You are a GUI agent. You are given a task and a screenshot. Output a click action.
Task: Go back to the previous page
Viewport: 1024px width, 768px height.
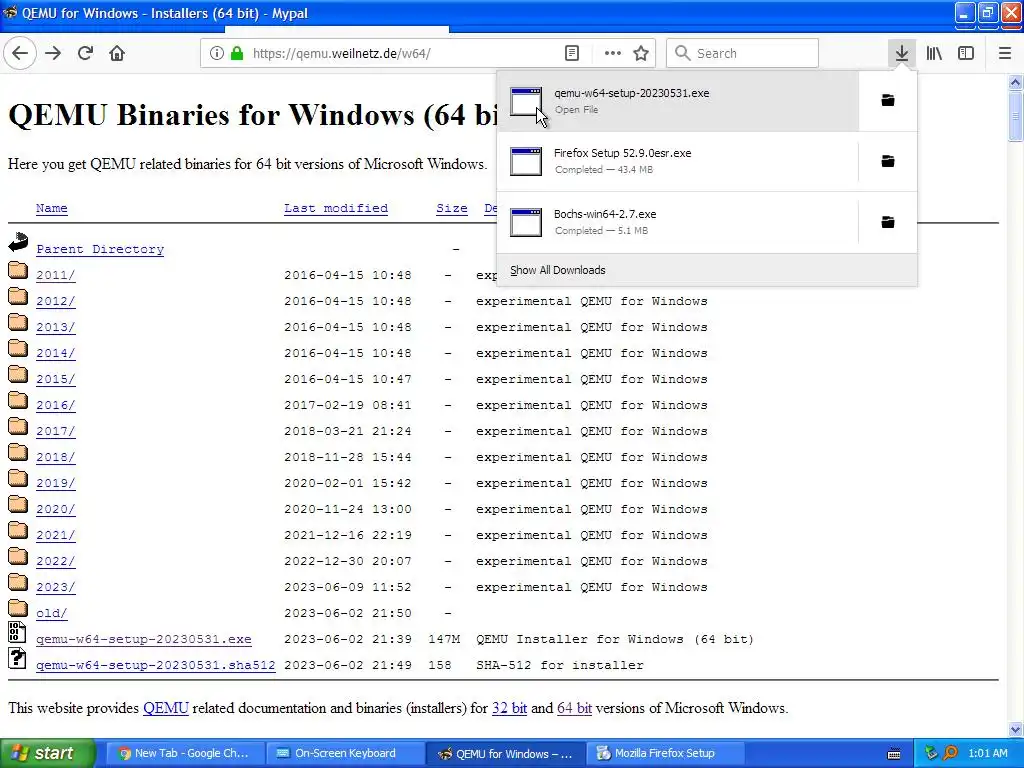coord(20,54)
